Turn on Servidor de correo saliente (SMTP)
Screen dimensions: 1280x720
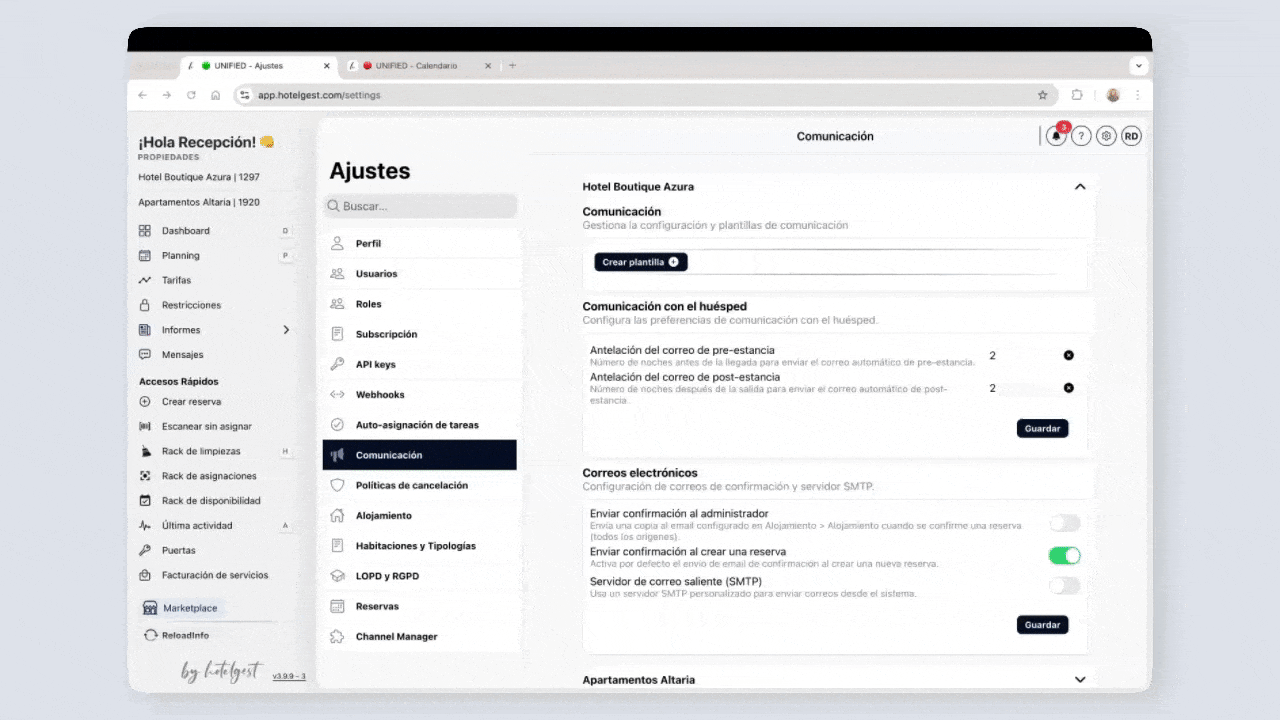tap(1064, 586)
